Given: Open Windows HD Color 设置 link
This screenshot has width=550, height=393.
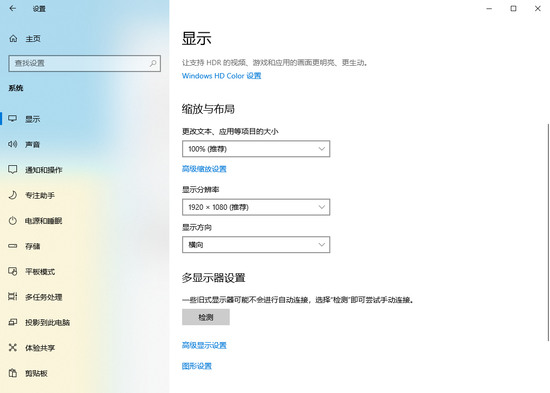Looking at the screenshot, I should (222, 76).
